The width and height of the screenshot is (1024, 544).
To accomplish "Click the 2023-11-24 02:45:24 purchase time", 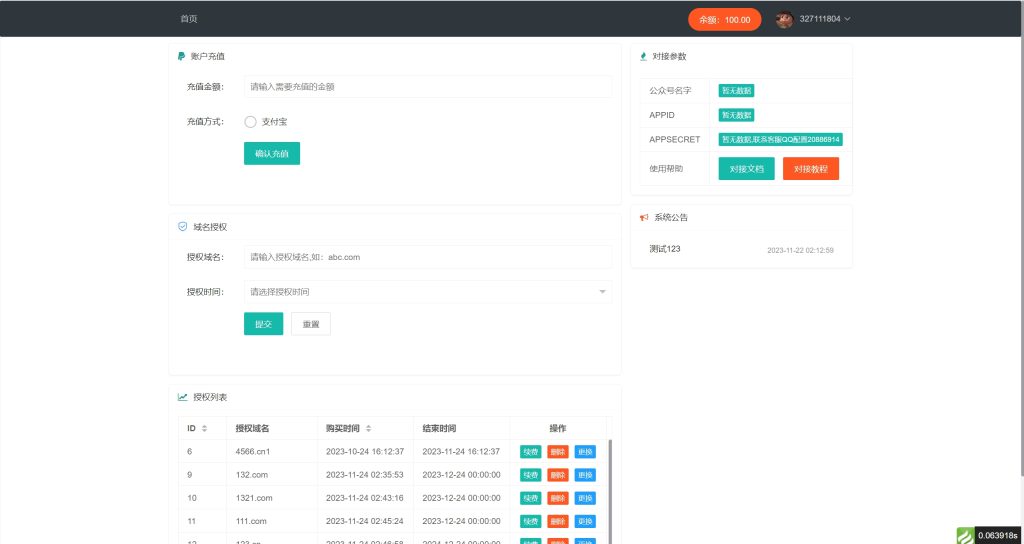I will (365, 521).
